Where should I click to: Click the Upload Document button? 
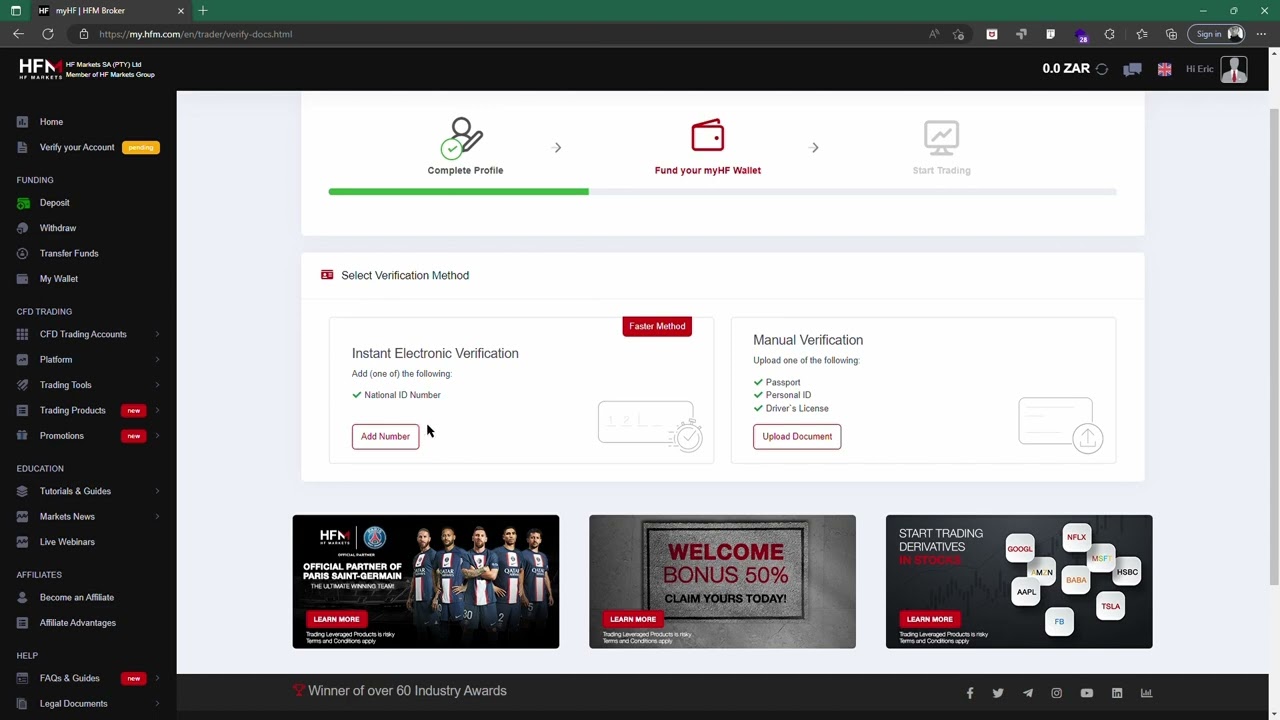tap(797, 436)
